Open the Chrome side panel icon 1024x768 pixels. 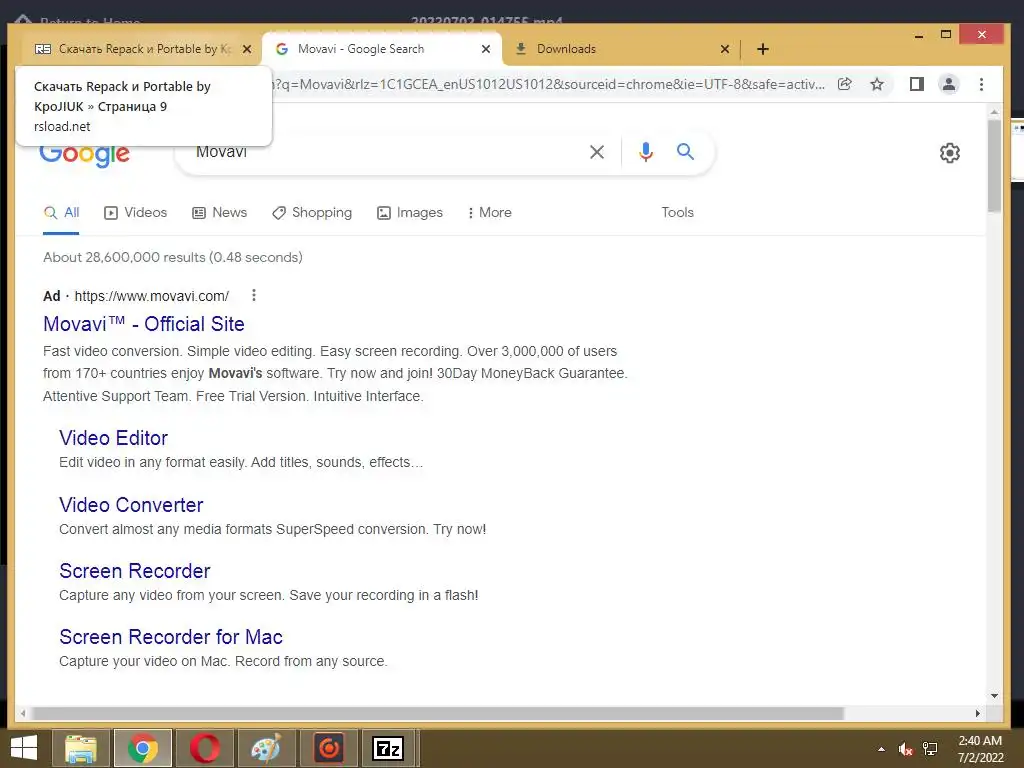point(917,84)
